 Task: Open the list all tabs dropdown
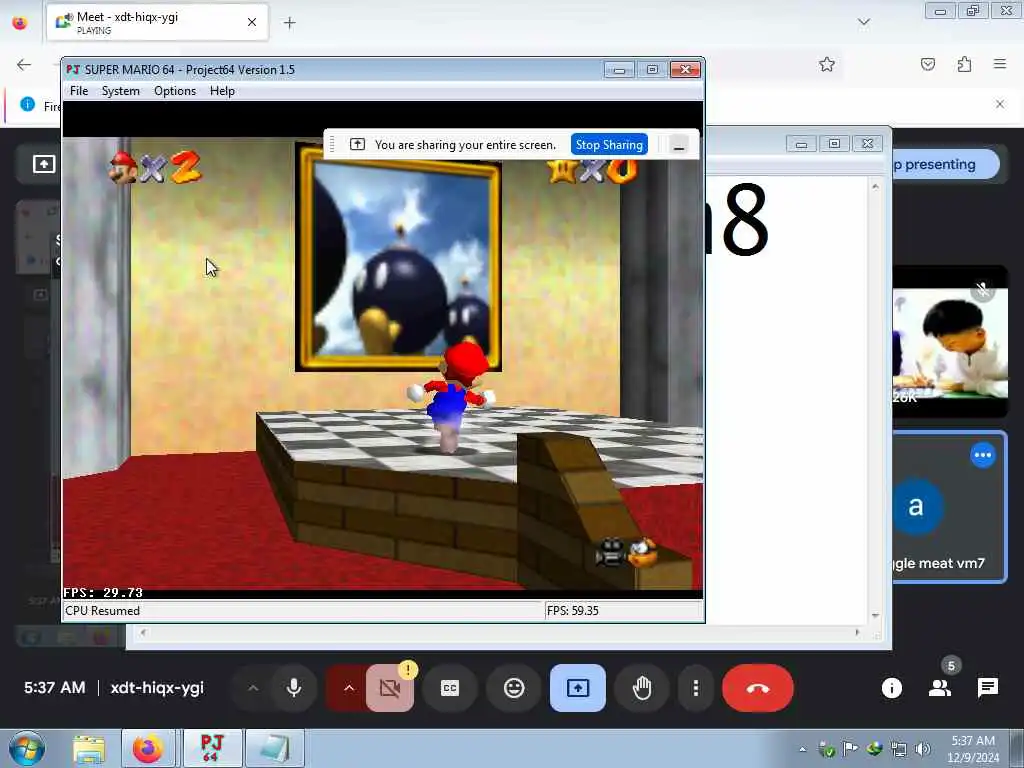[x=863, y=22]
